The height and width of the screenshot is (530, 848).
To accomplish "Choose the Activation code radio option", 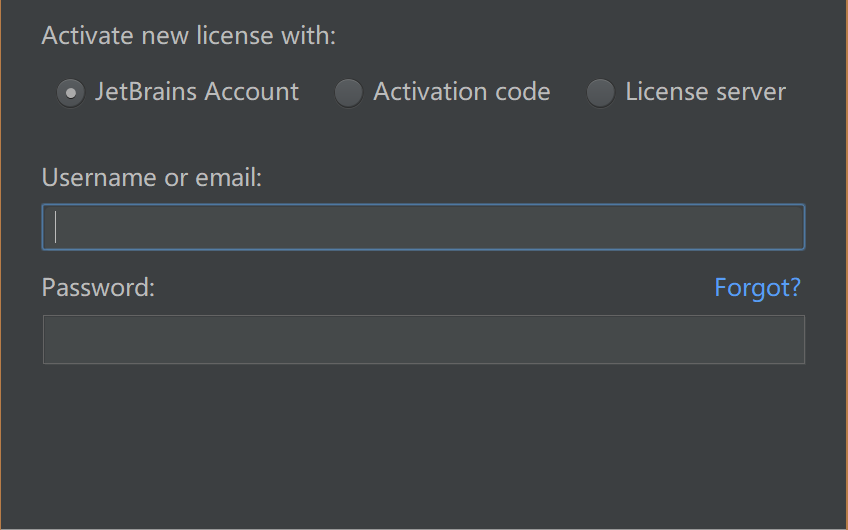I will (x=348, y=92).
